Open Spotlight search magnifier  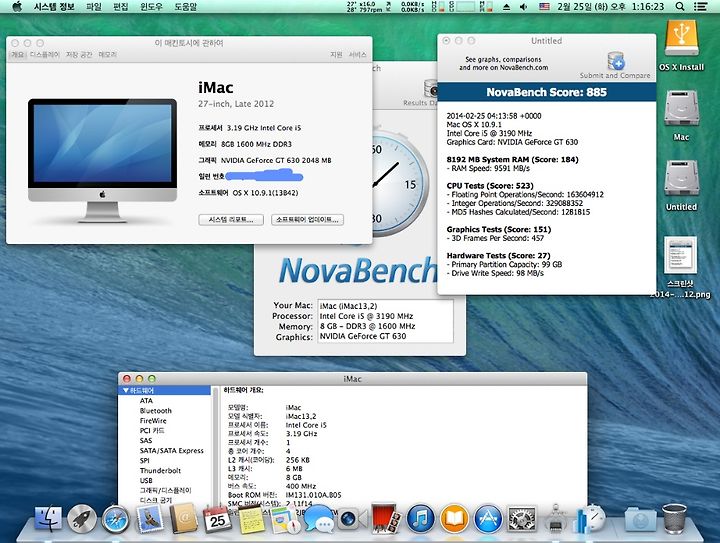[680, 6]
